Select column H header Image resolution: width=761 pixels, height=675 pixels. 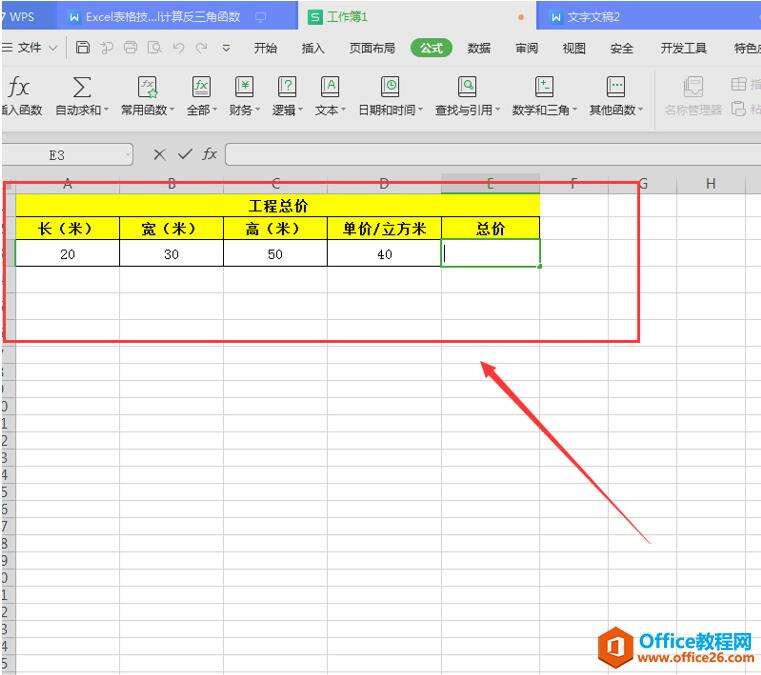(x=711, y=183)
